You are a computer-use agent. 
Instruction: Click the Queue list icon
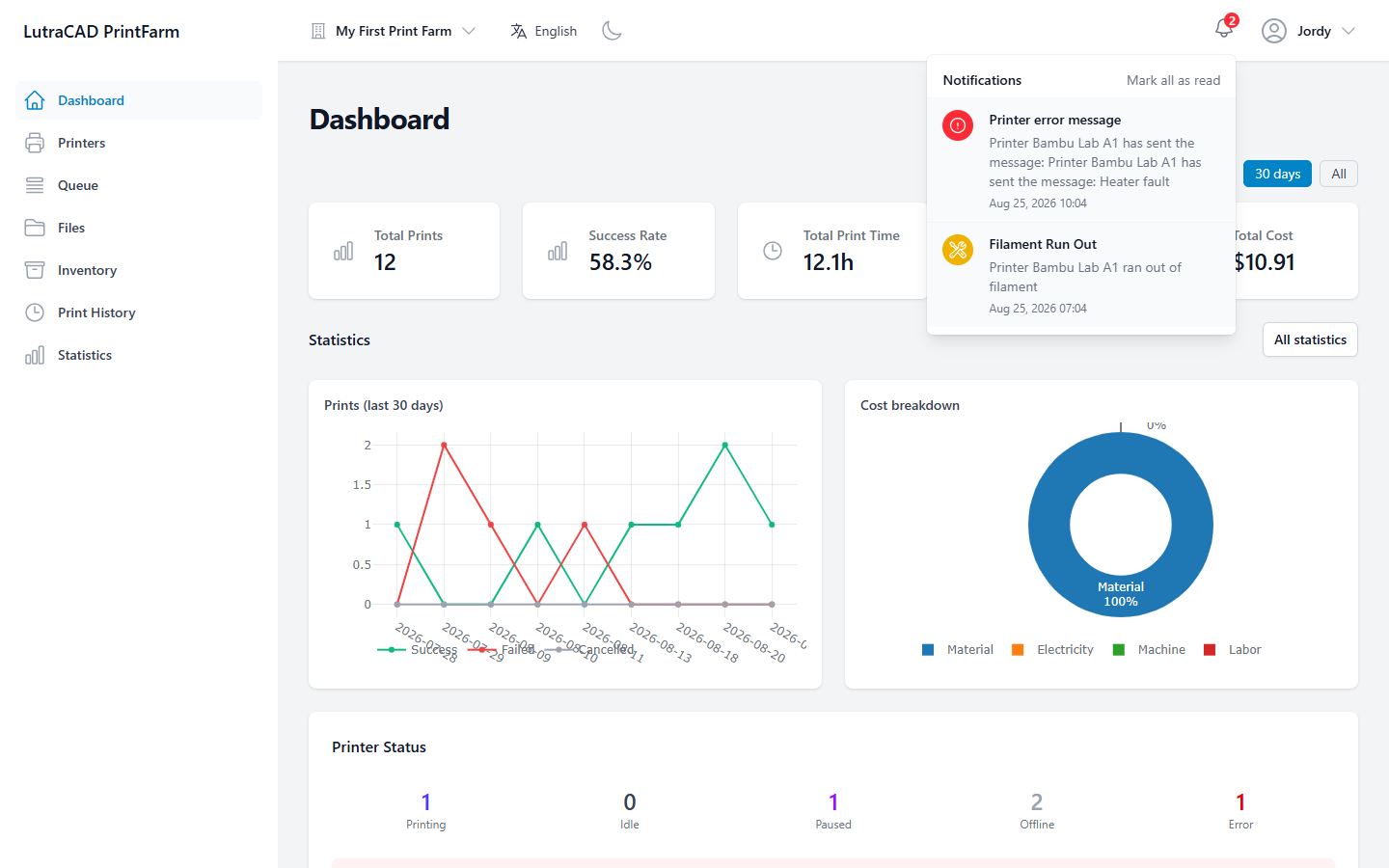[35, 185]
